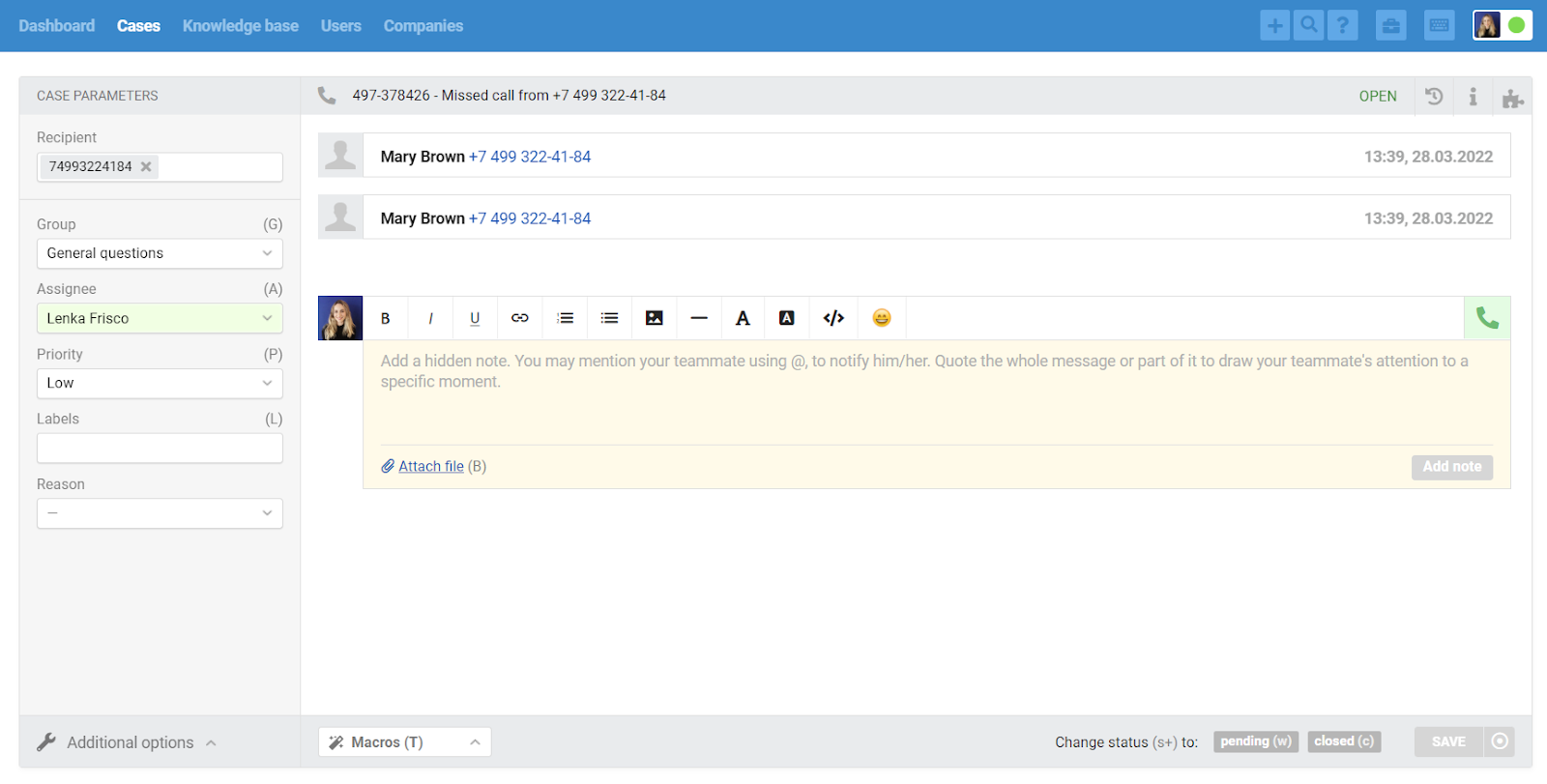Go to the Knowledge base tab
1547x784 pixels.
(240, 26)
